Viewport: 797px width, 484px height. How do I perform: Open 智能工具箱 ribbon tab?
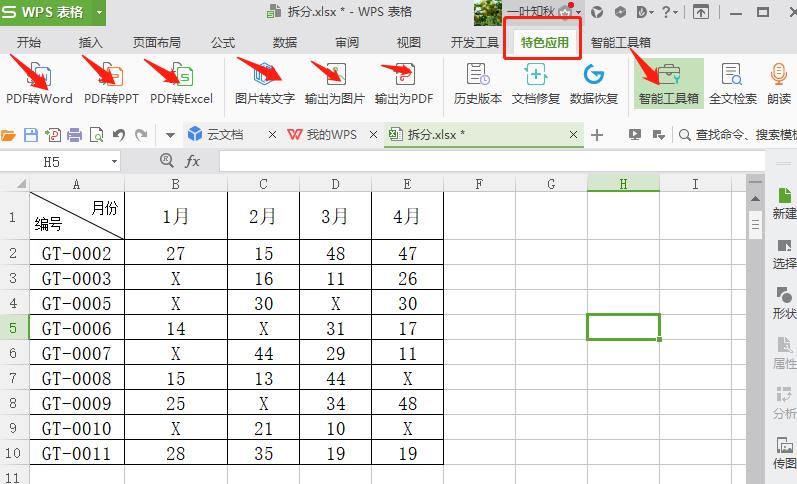[x=621, y=42]
